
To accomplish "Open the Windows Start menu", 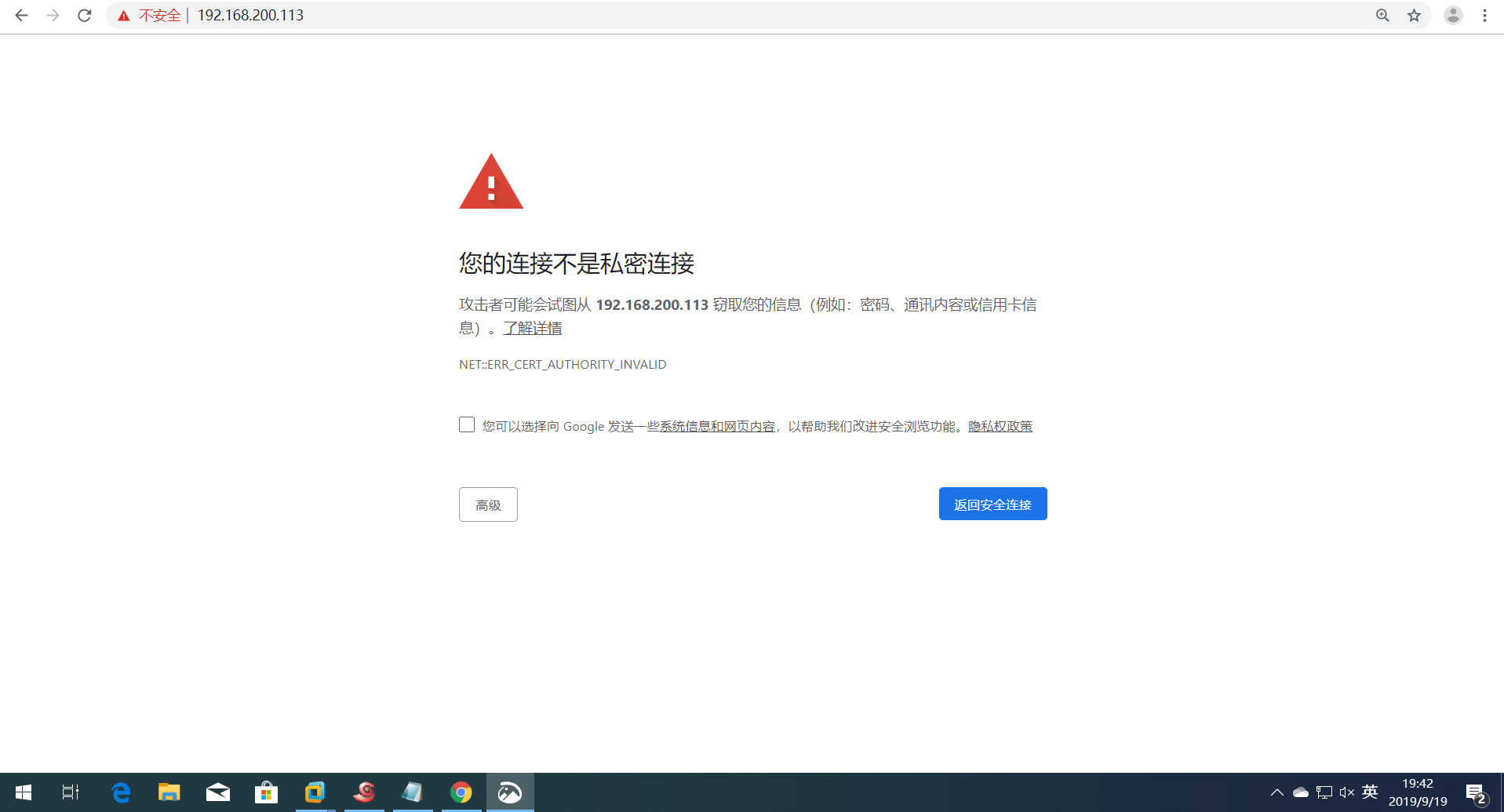I will (x=24, y=792).
